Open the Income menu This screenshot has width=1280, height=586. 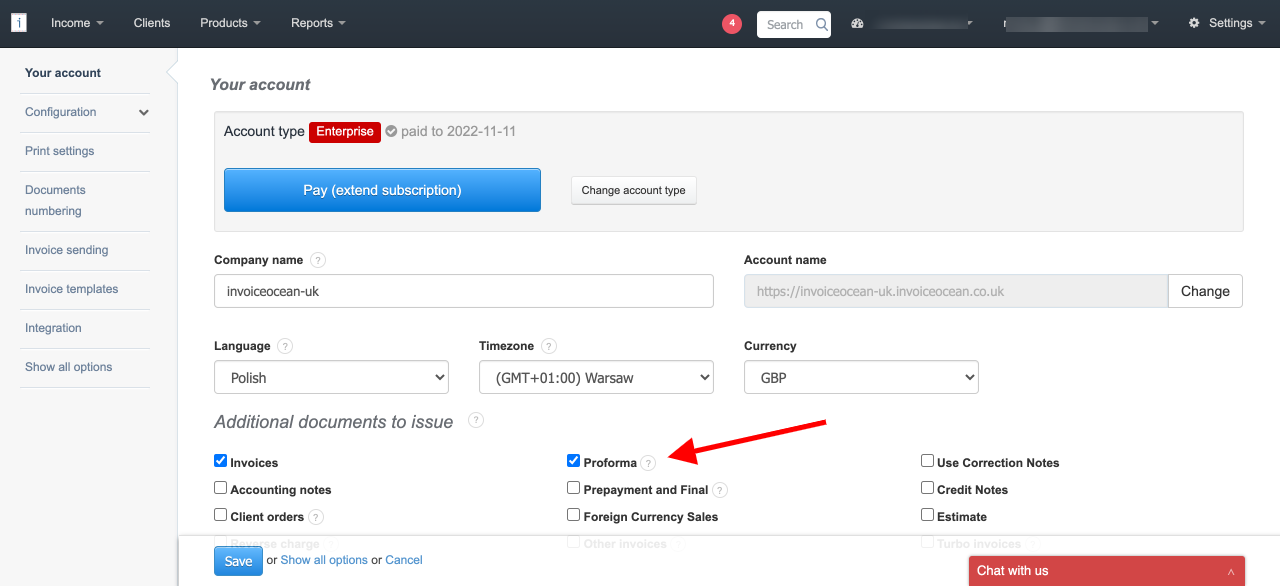point(77,23)
